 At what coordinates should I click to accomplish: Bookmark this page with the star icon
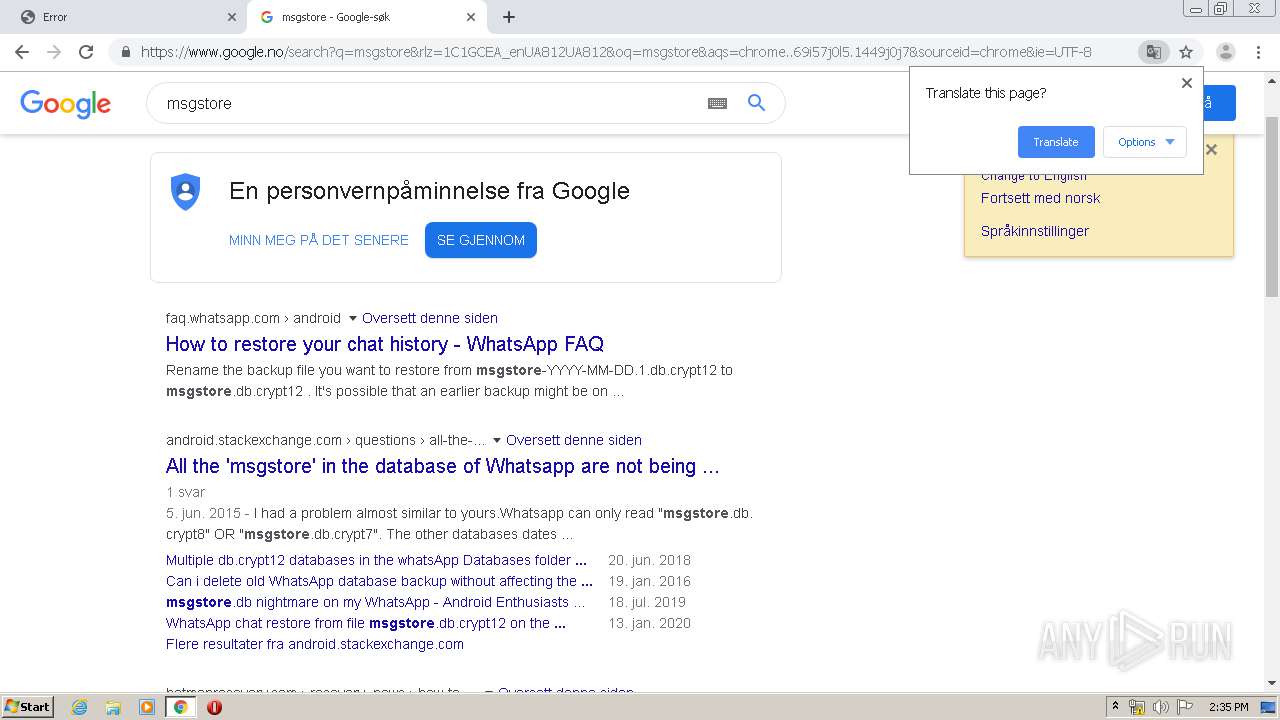pyautogui.click(x=1186, y=52)
